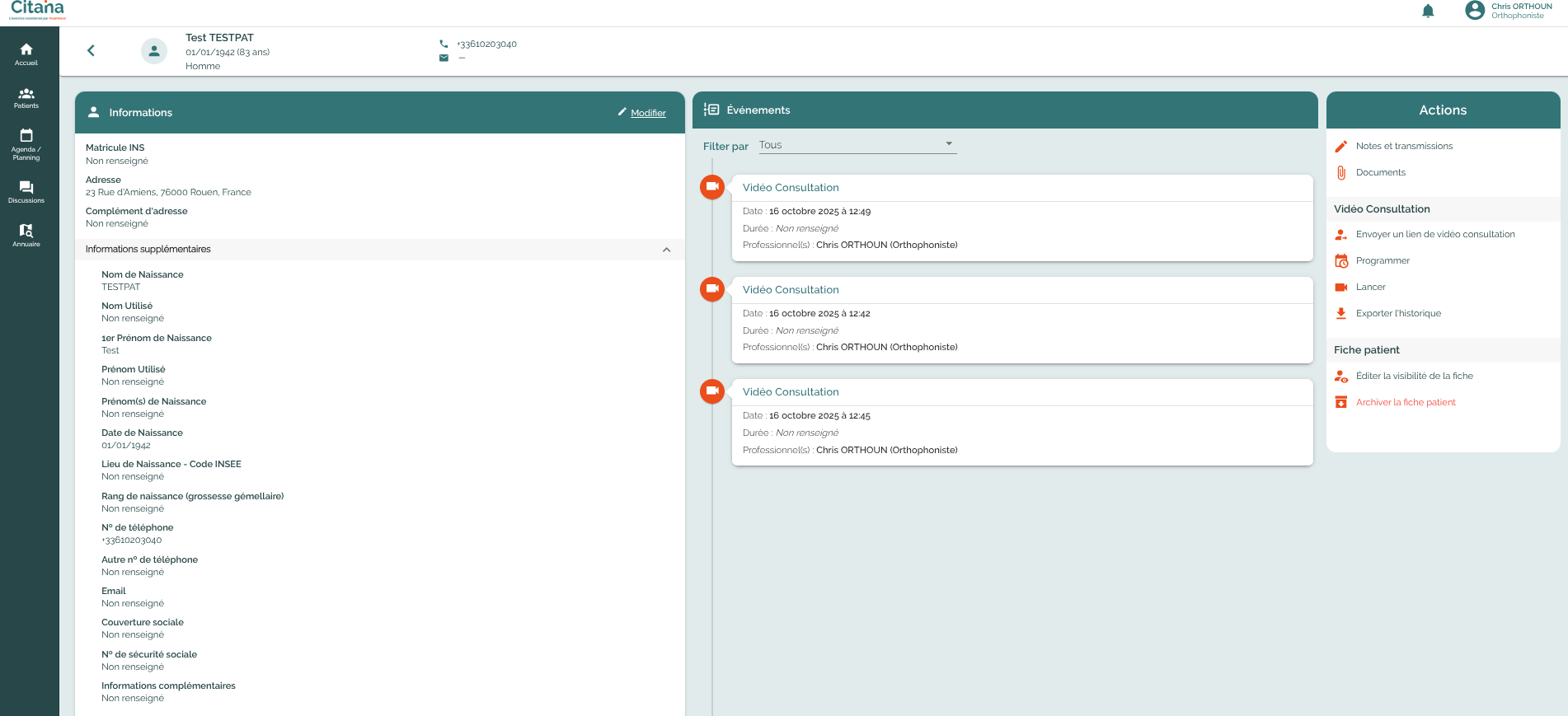The image size is (1568, 716).
Task: Open Documents from the Actions panel
Action: [x=1380, y=172]
